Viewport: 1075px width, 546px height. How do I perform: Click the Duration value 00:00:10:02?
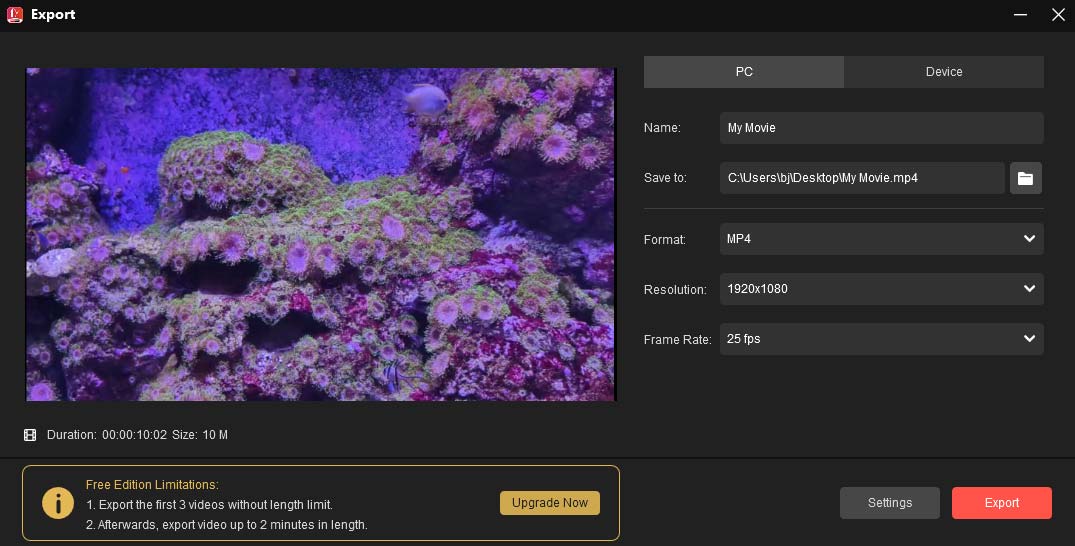point(134,435)
